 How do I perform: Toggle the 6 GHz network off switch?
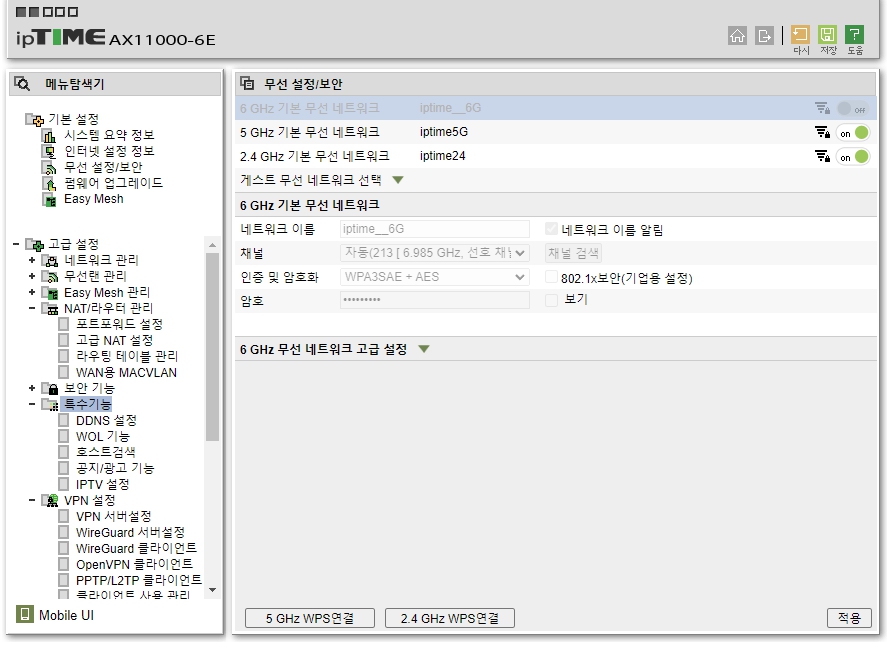(852, 108)
